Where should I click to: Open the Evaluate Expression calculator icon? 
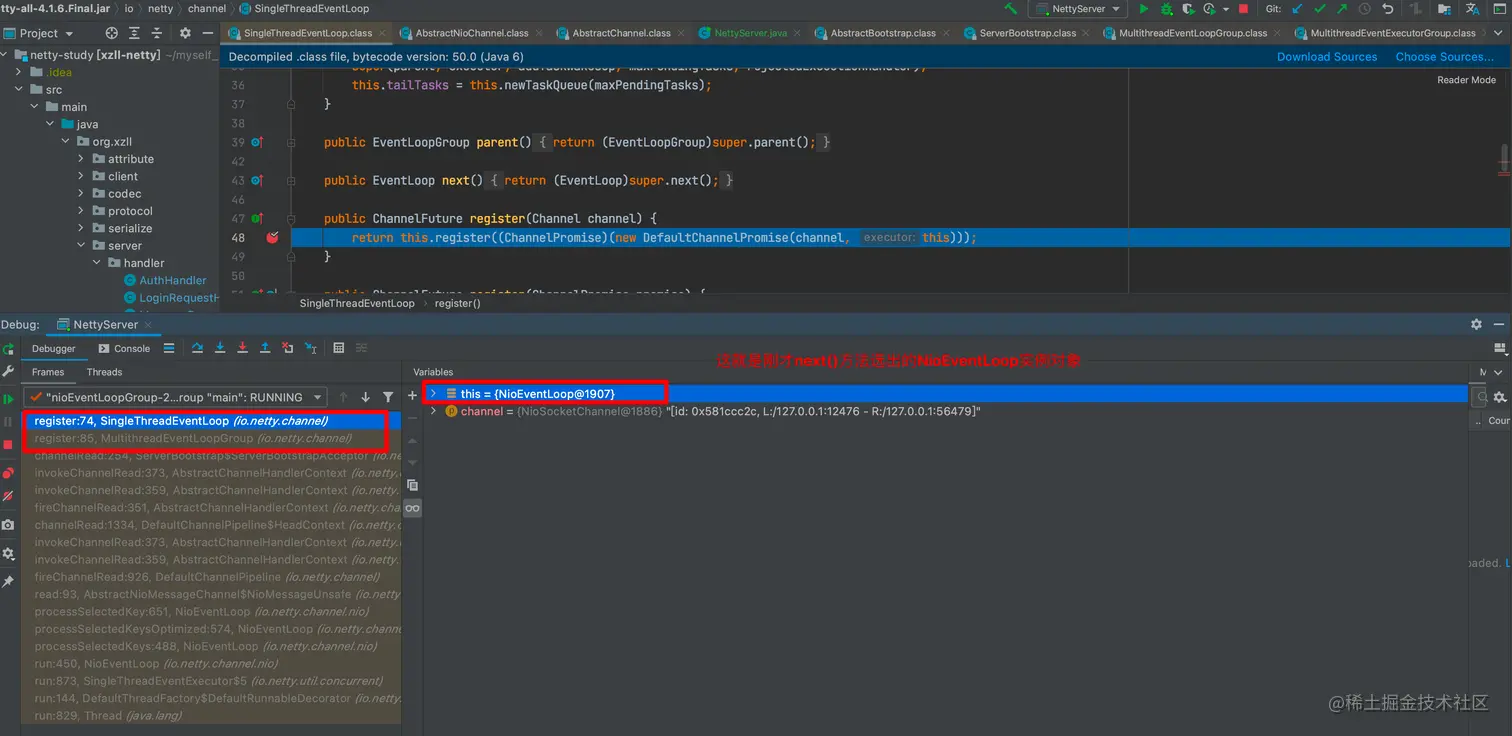[338, 348]
